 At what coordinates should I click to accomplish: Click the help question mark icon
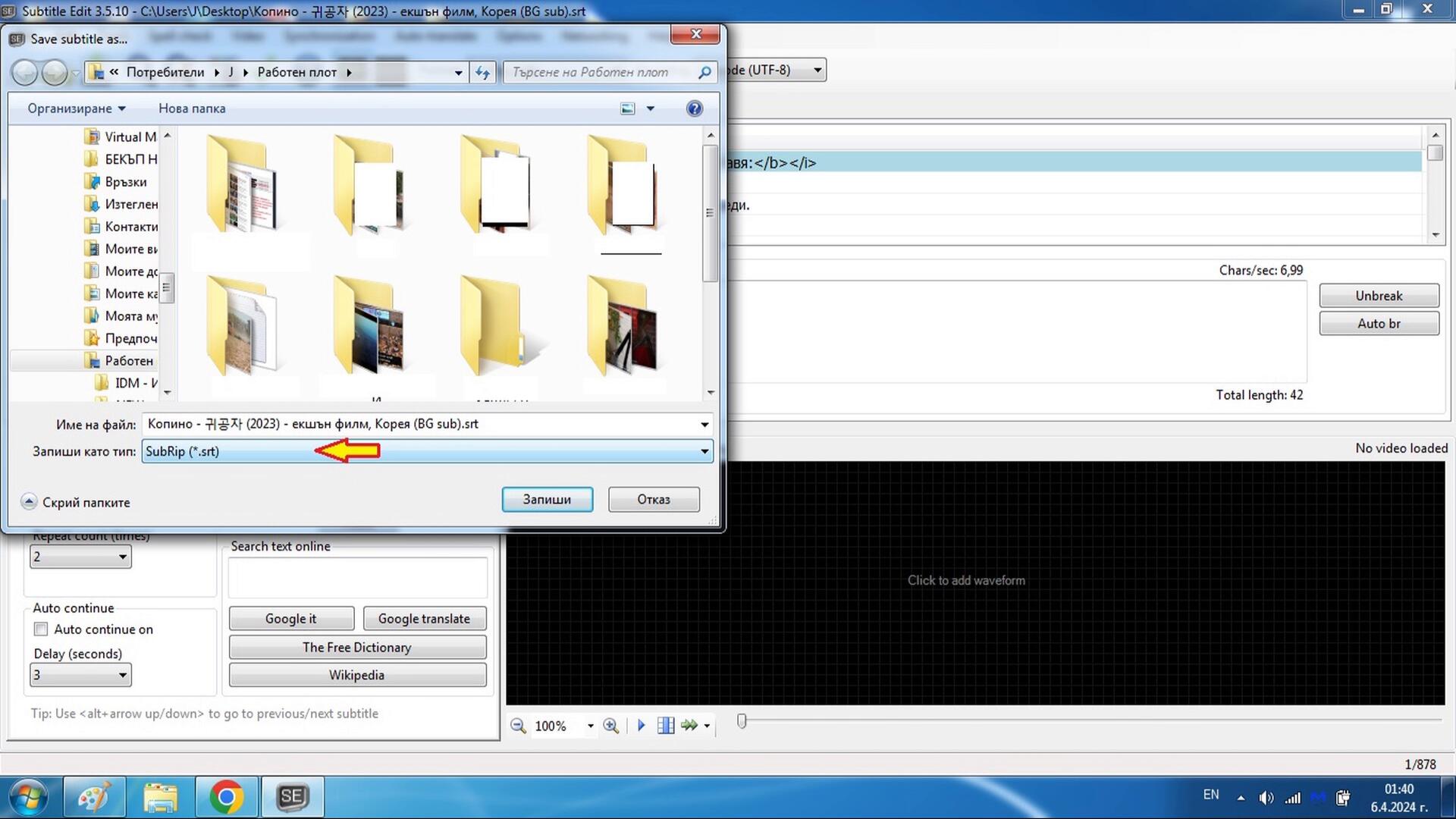(694, 108)
